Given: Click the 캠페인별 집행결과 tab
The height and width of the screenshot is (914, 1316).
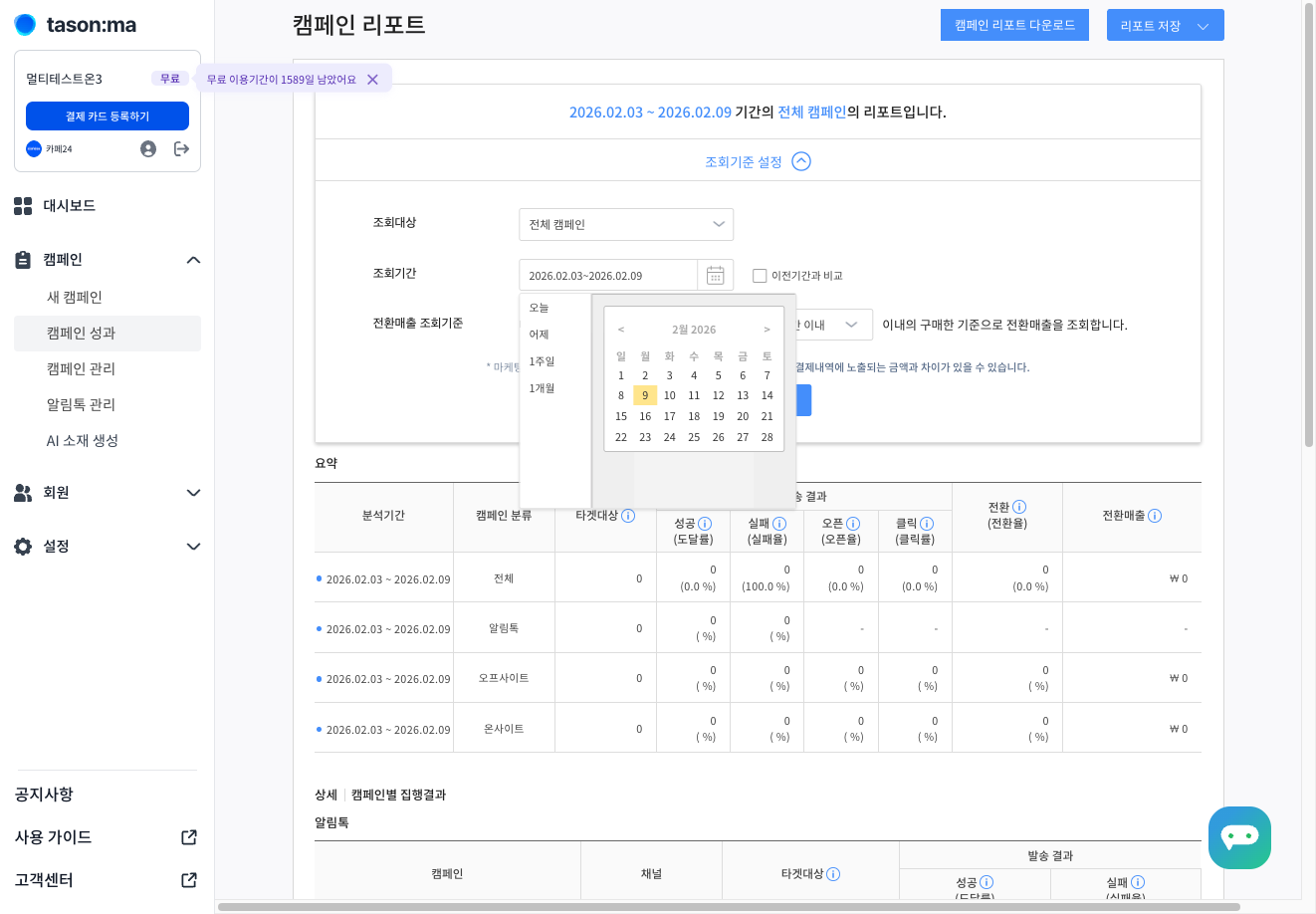Looking at the screenshot, I should coord(398,795).
